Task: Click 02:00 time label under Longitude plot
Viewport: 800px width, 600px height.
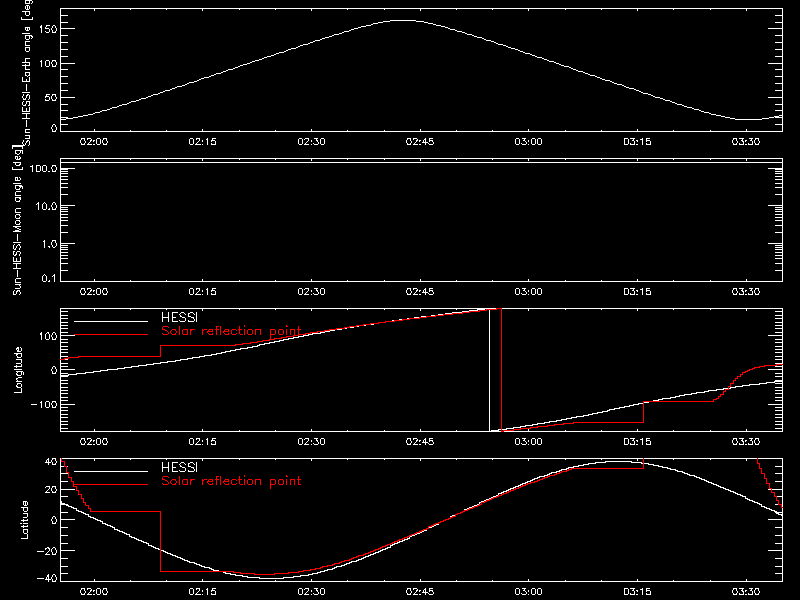Action: (x=94, y=442)
